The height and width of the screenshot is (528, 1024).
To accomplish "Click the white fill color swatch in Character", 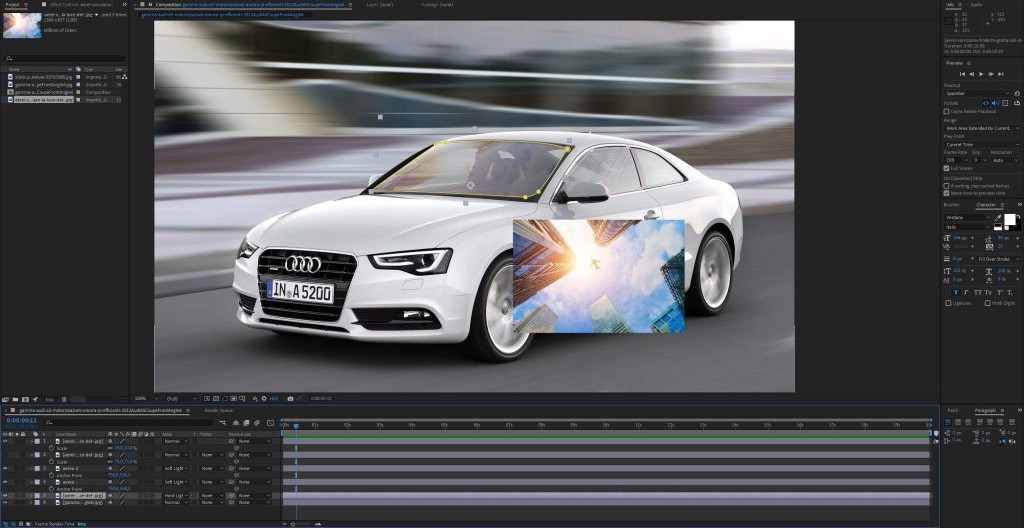I will 1010,220.
